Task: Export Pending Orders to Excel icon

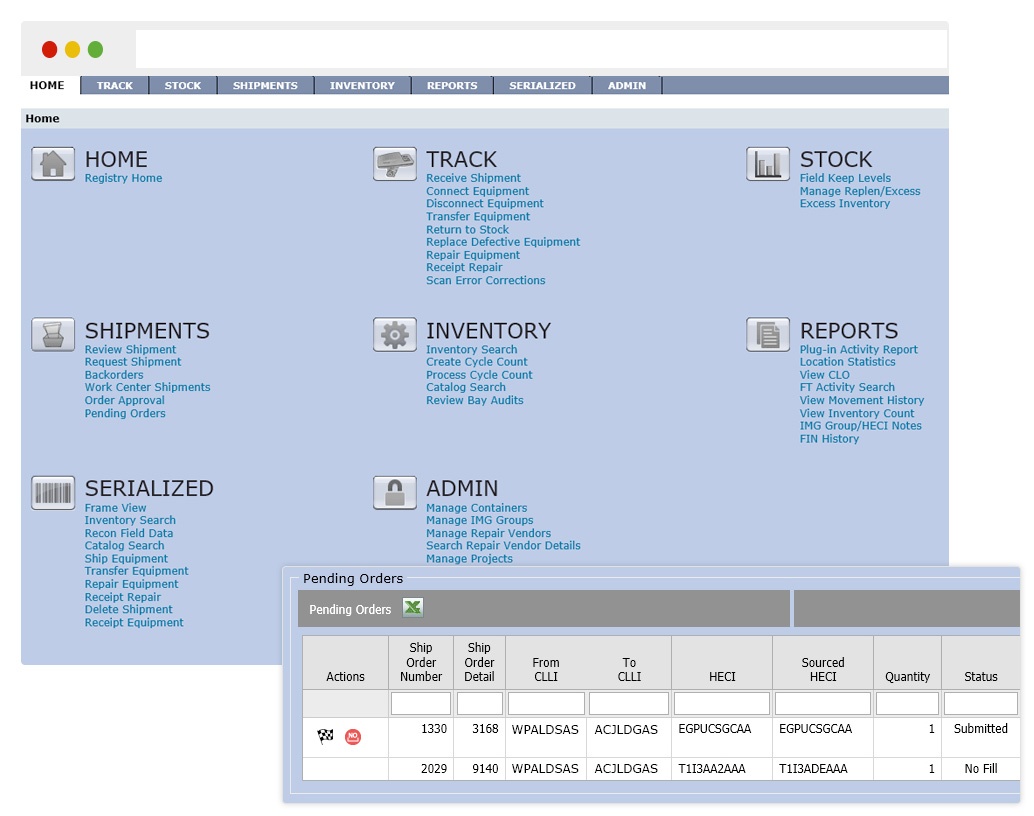Action: coord(413,608)
